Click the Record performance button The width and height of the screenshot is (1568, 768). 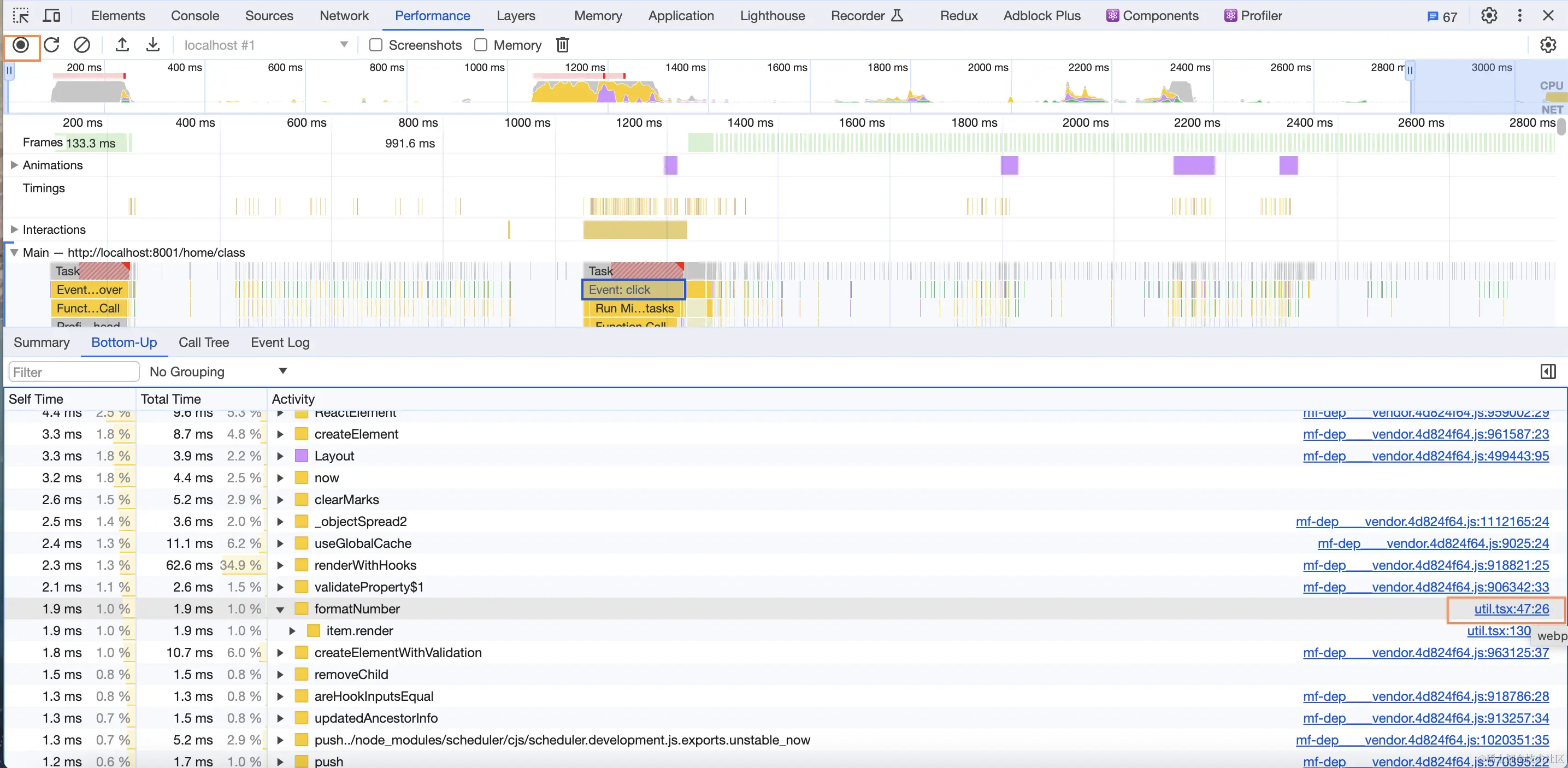21,45
